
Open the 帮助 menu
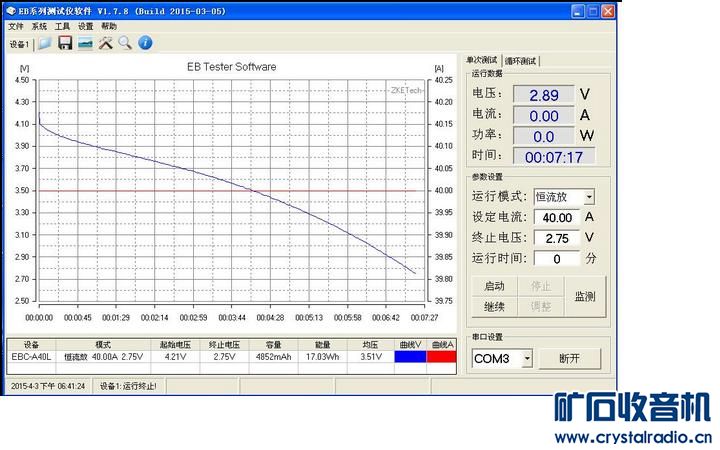(x=108, y=27)
